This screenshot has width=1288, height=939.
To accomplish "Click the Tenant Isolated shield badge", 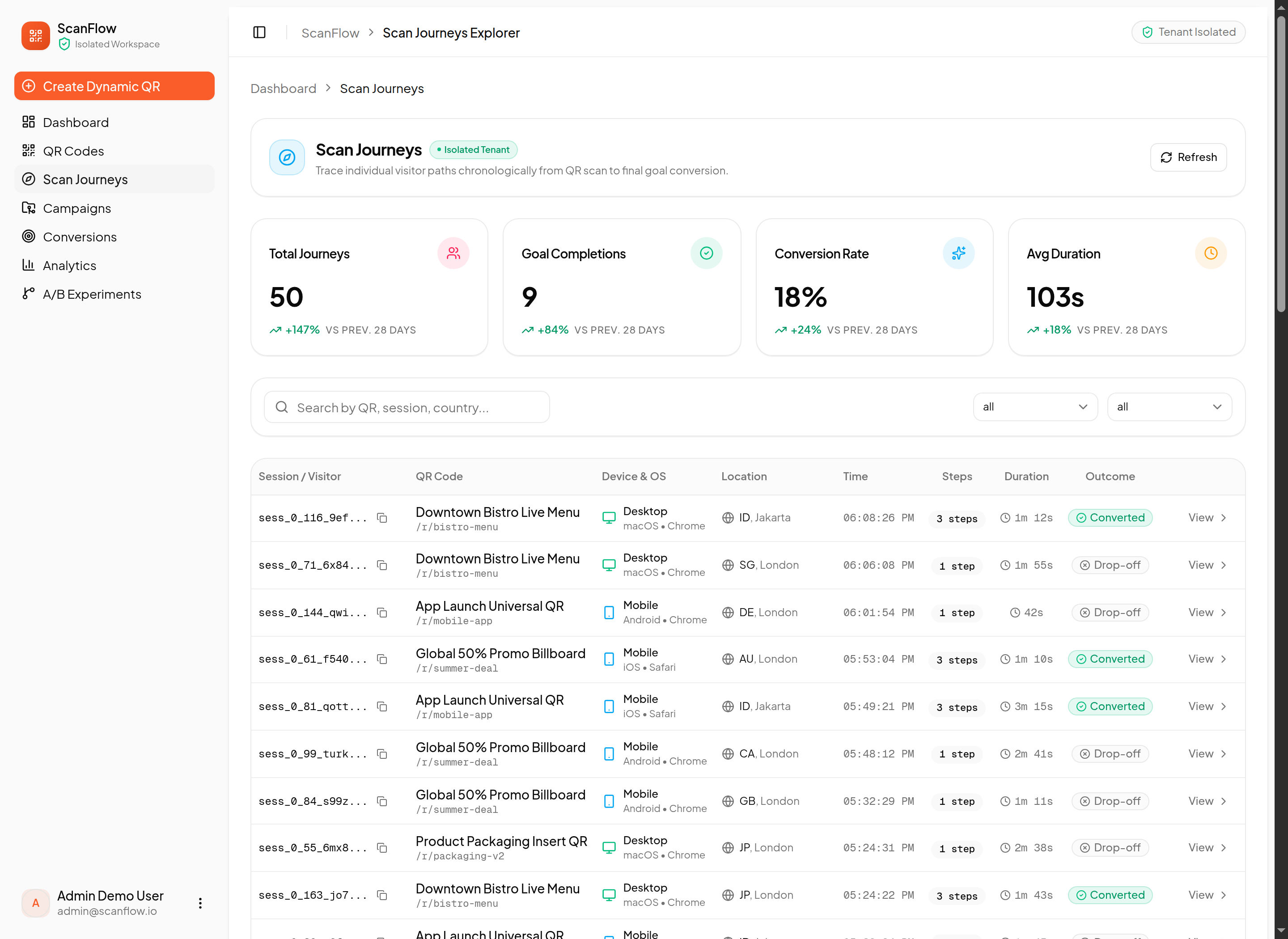I will [x=1188, y=32].
